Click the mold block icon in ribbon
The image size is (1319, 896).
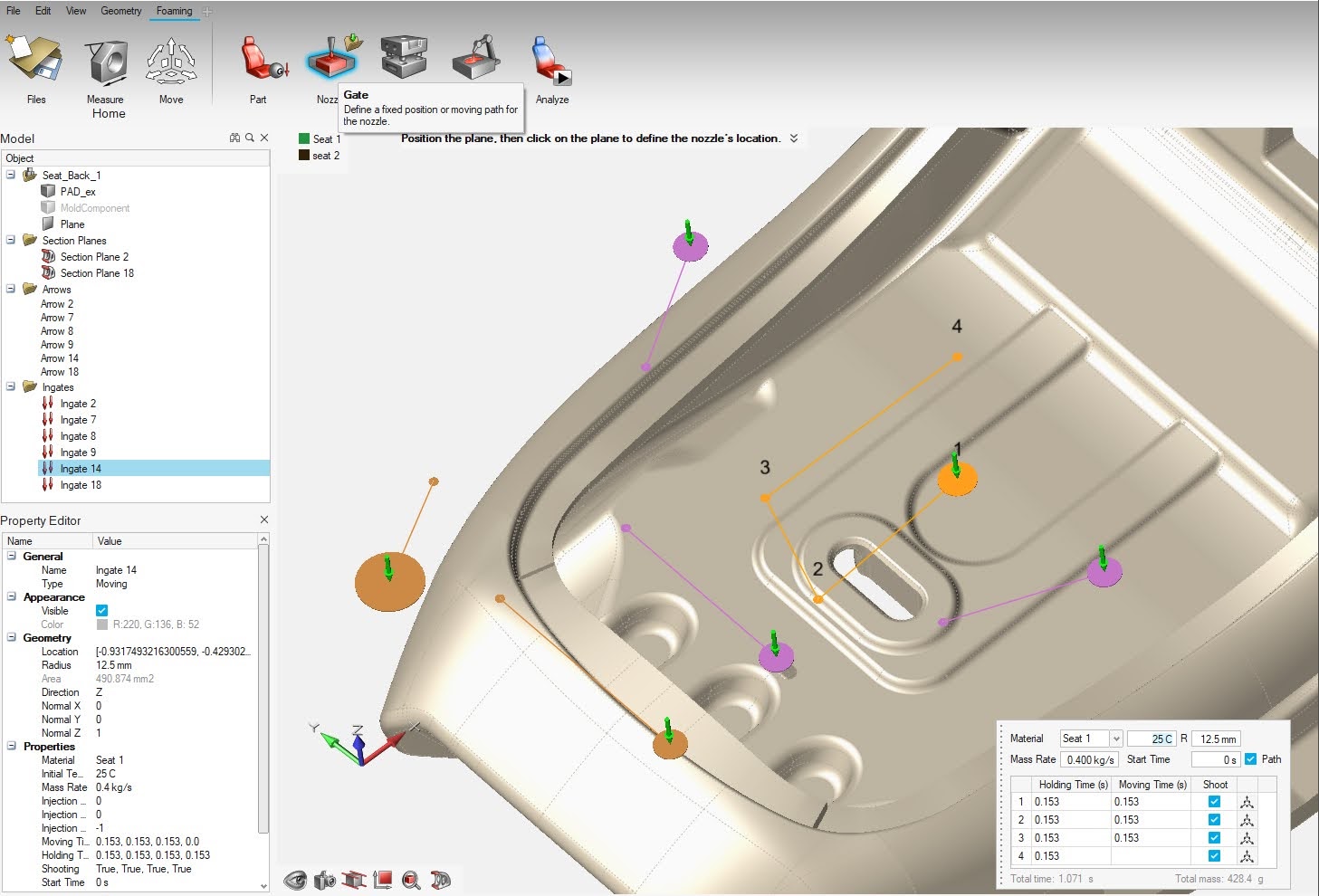coord(403,58)
